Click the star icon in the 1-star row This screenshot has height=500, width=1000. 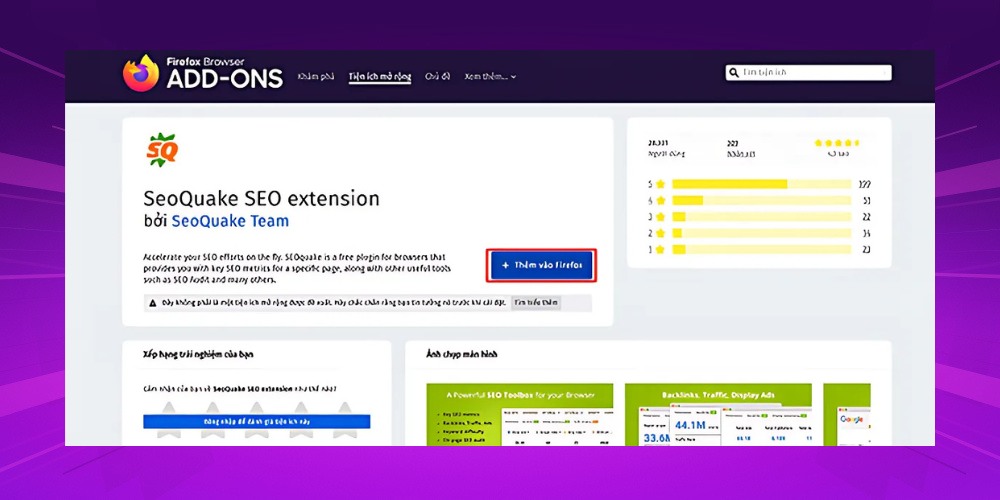660,249
